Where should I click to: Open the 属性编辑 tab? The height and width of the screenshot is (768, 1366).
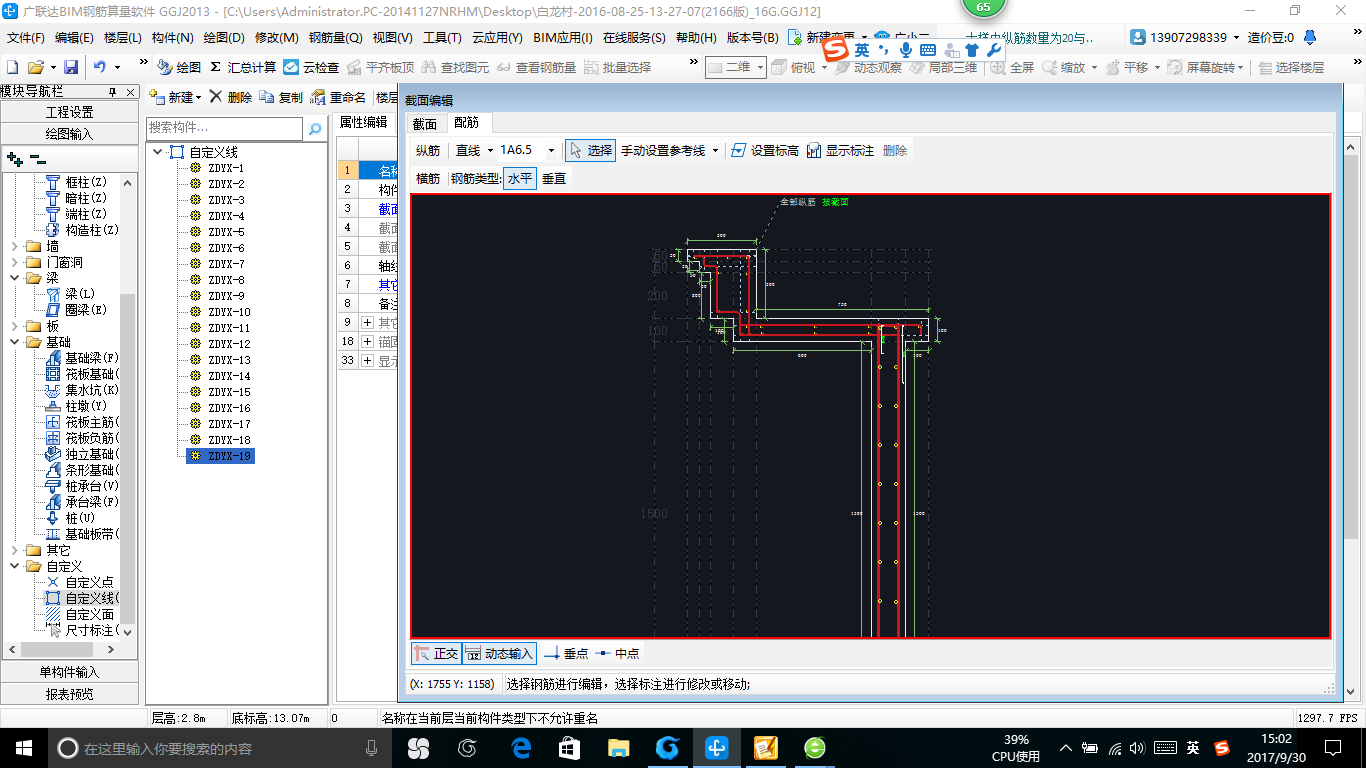click(363, 122)
